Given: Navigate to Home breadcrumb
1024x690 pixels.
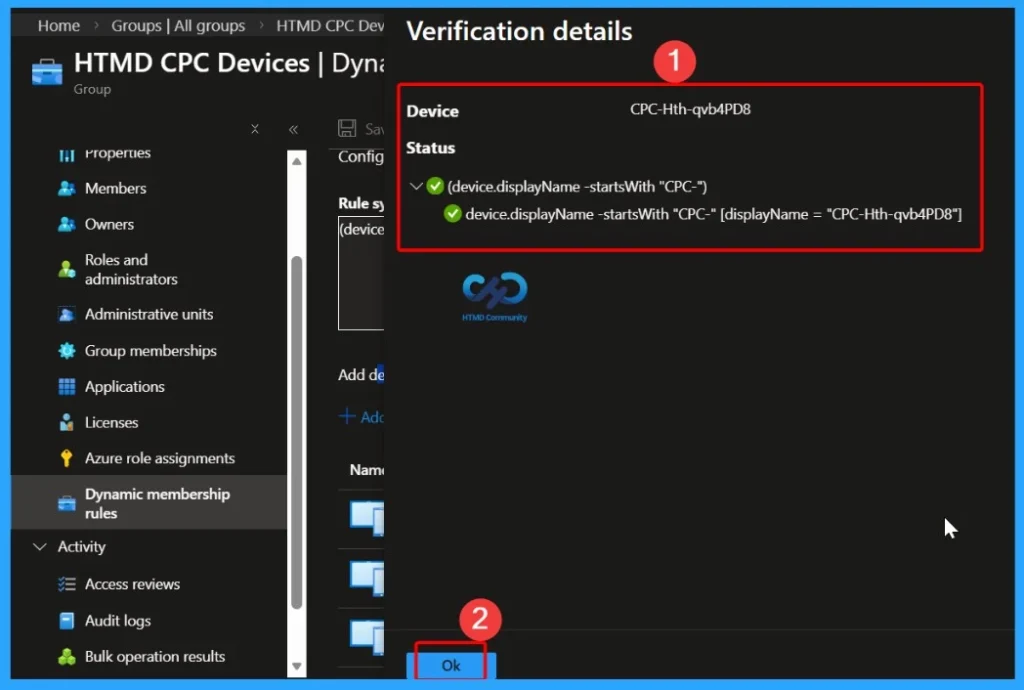Looking at the screenshot, I should [58, 25].
